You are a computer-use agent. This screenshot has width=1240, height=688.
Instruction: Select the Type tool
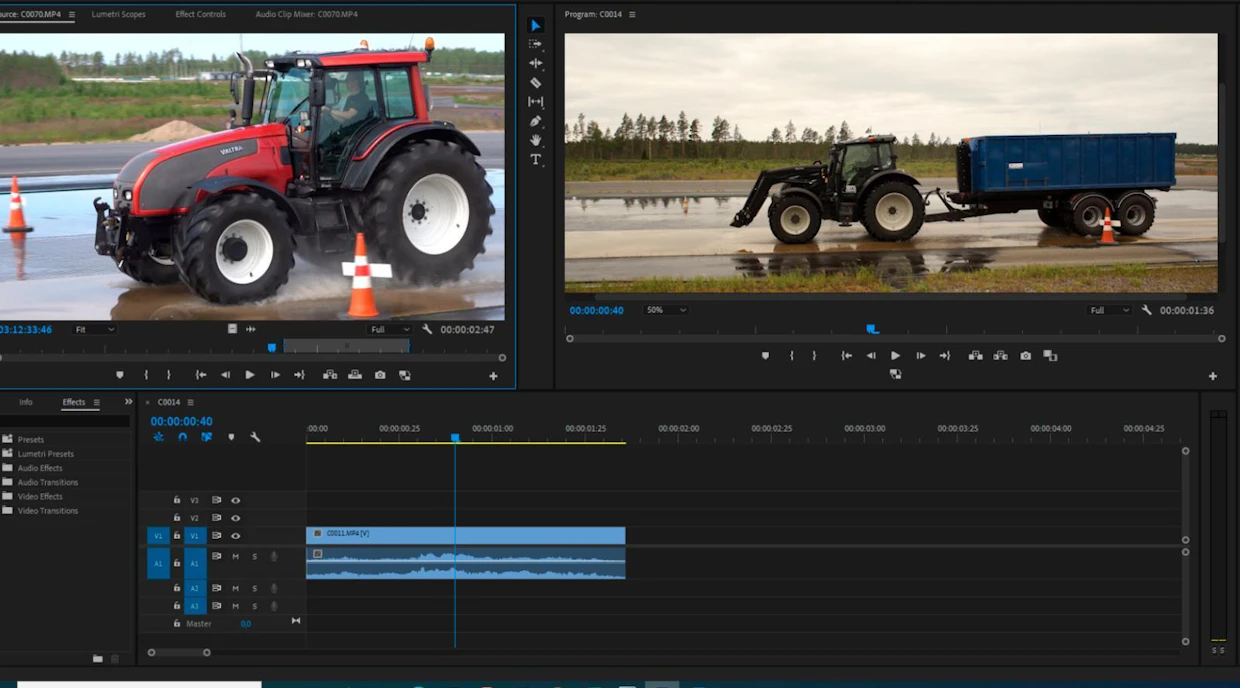535,159
